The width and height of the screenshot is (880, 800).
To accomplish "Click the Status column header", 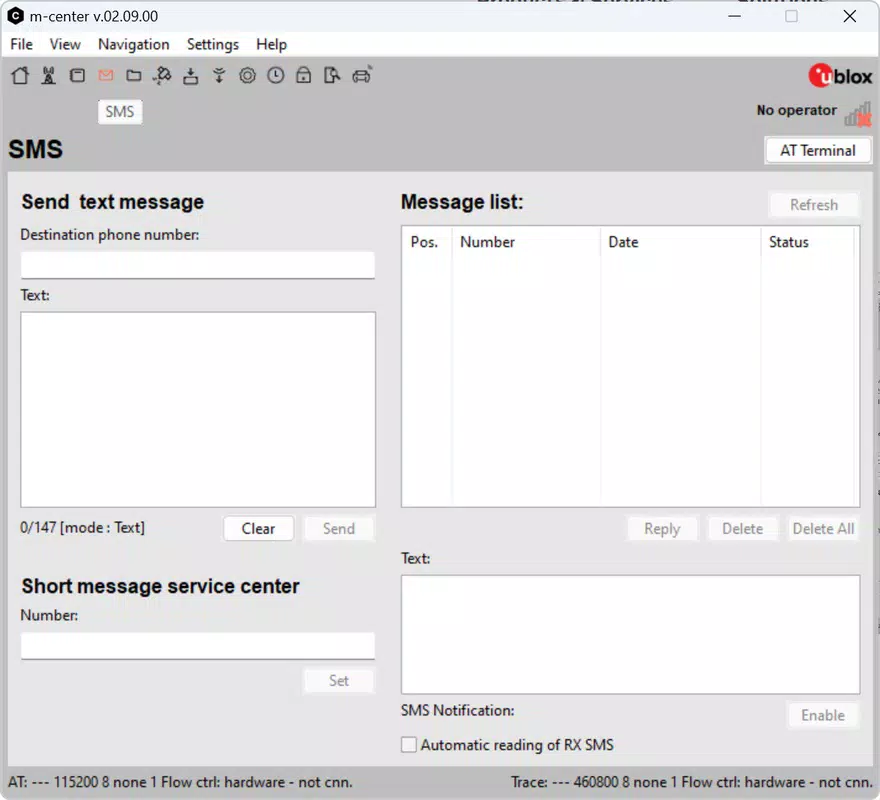I will point(808,242).
